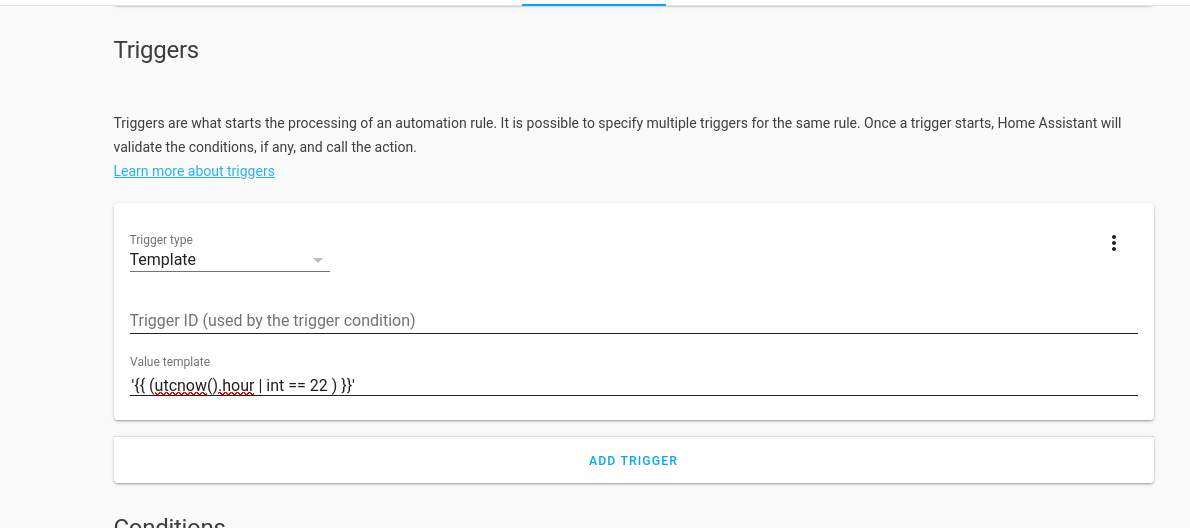The height and width of the screenshot is (528, 1190).
Task: Open the Learn more about triggers link
Action: pos(194,171)
